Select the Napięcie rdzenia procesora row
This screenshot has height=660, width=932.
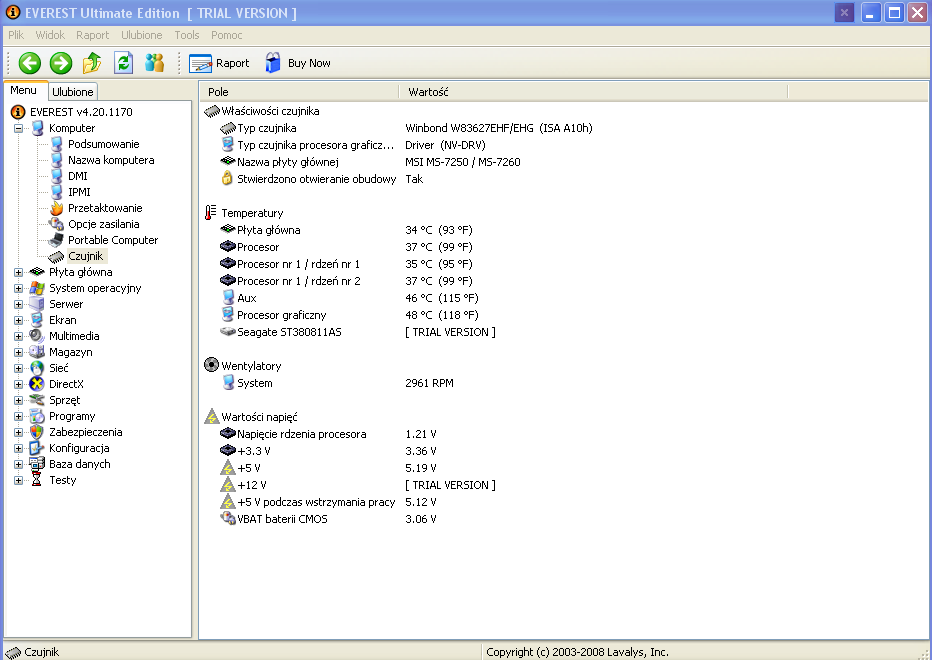pos(328,435)
